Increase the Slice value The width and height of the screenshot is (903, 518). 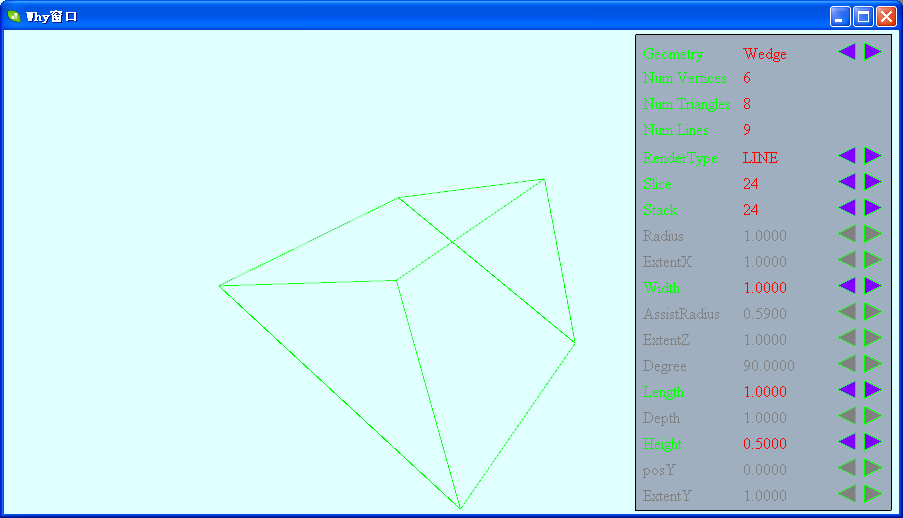(873, 182)
